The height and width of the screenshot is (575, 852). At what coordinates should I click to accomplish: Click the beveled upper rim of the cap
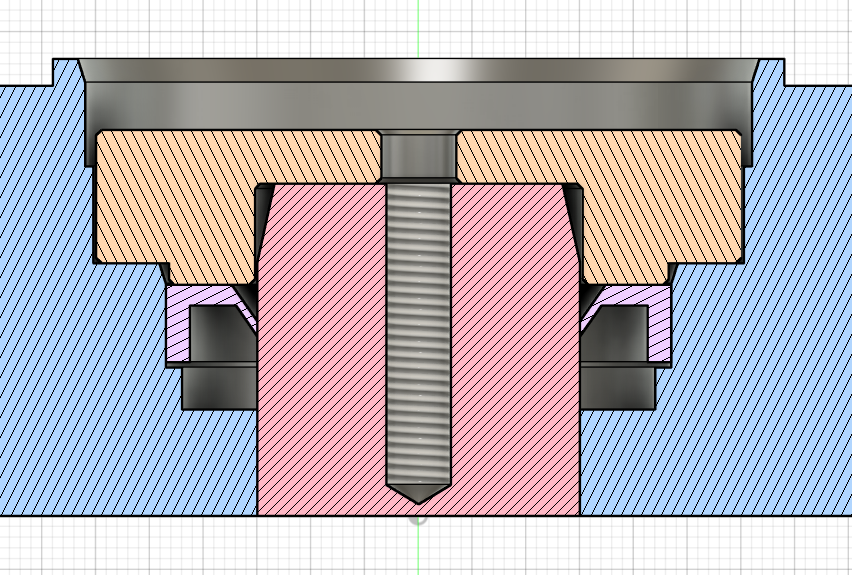click(419, 70)
